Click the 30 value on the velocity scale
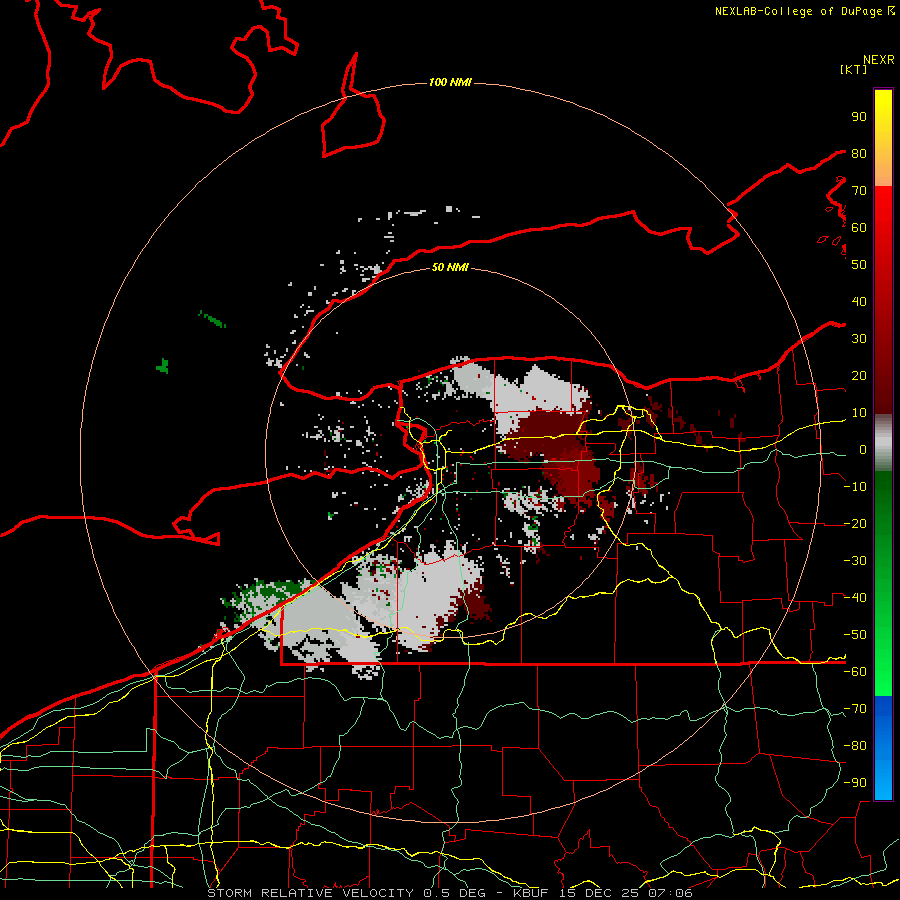 coord(859,339)
